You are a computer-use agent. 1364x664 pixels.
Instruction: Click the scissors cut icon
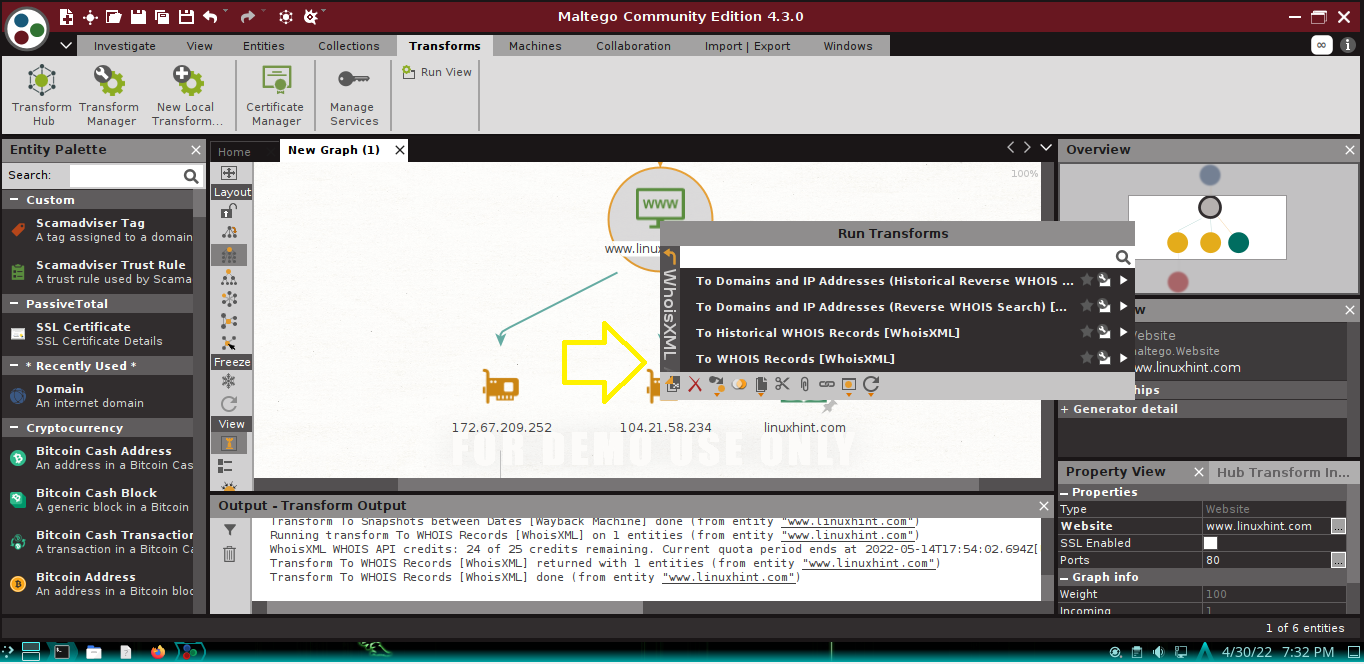click(x=782, y=384)
